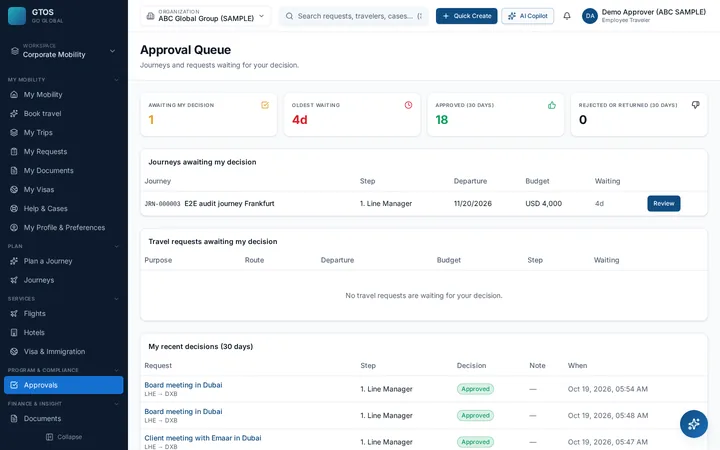Collapse the FINANCE & INSIGHT section
Image resolution: width=720 pixels, height=450 pixels.
pos(116,404)
